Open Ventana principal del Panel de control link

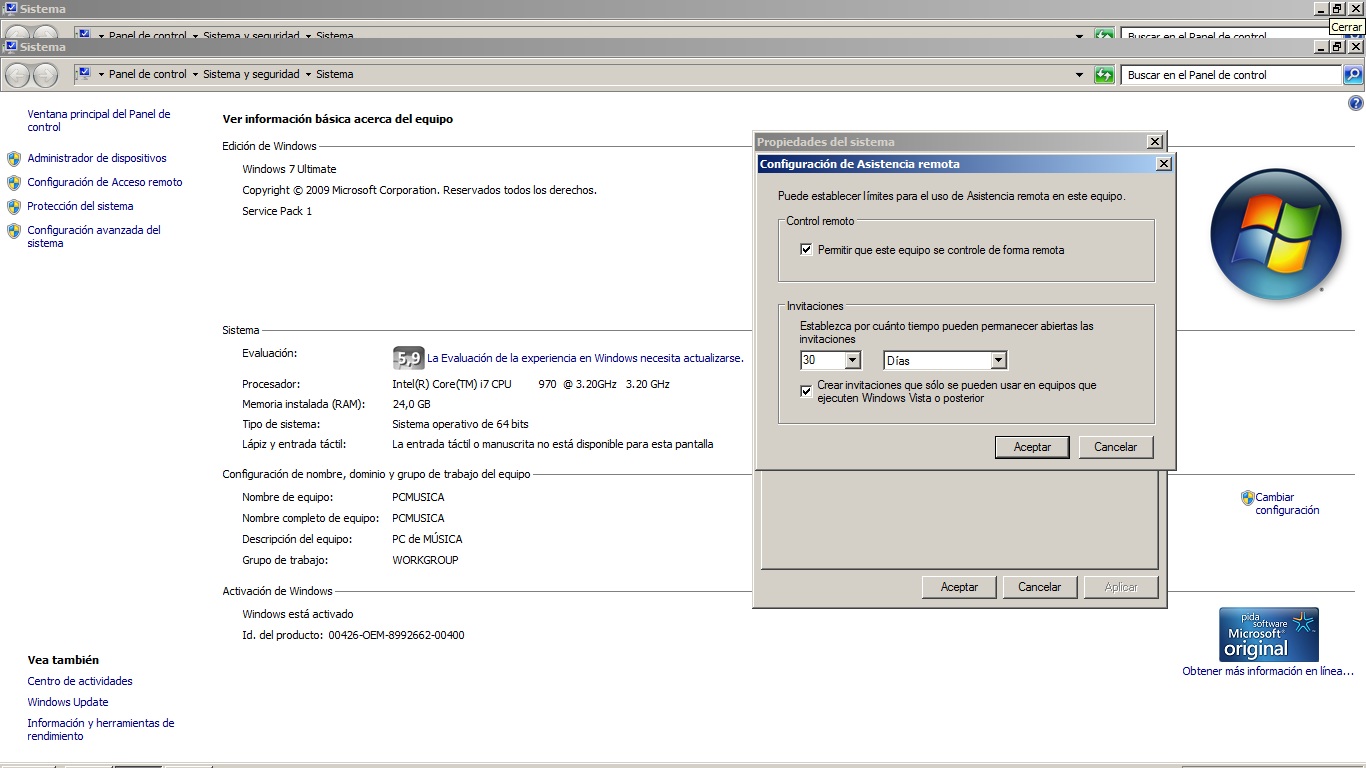[99, 121]
